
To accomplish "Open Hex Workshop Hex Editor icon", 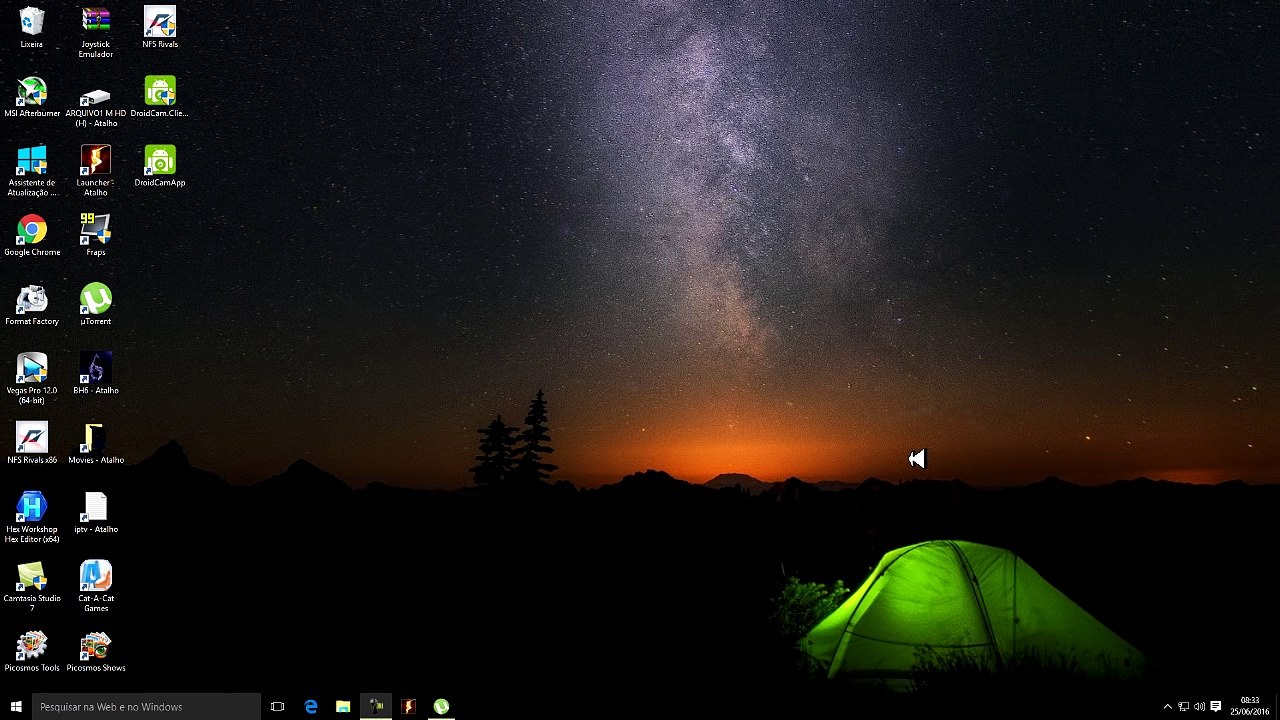I will (x=32, y=517).
